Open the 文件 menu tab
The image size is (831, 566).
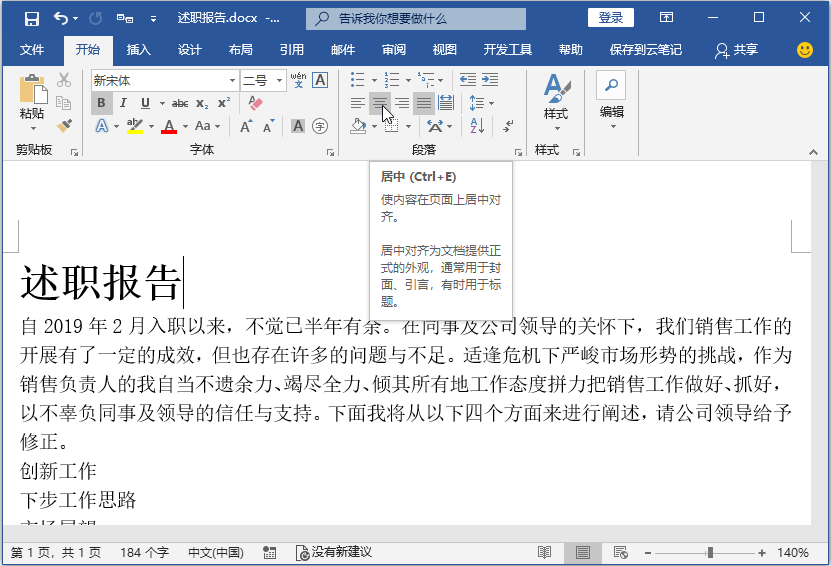pyautogui.click(x=32, y=50)
